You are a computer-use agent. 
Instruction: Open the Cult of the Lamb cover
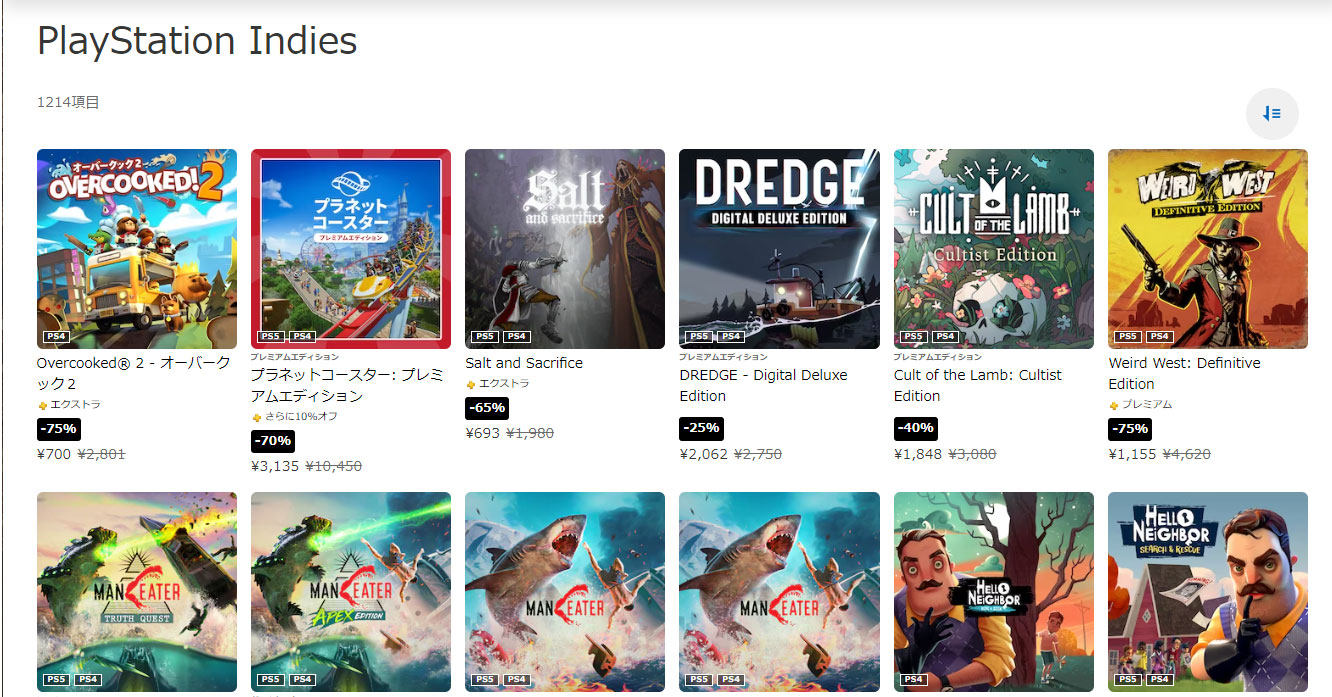coord(994,249)
